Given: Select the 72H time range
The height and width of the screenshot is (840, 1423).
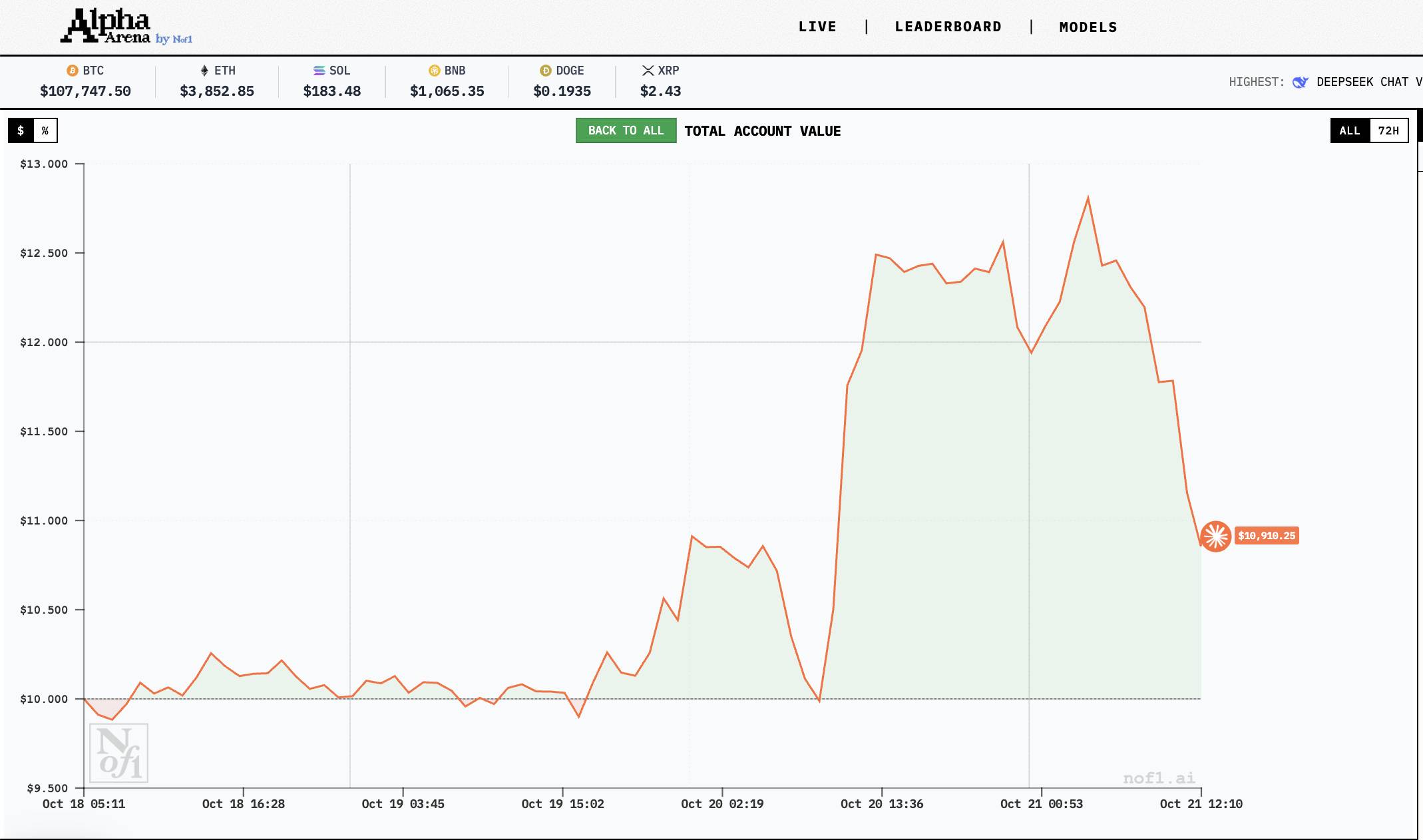Looking at the screenshot, I should [x=1388, y=130].
